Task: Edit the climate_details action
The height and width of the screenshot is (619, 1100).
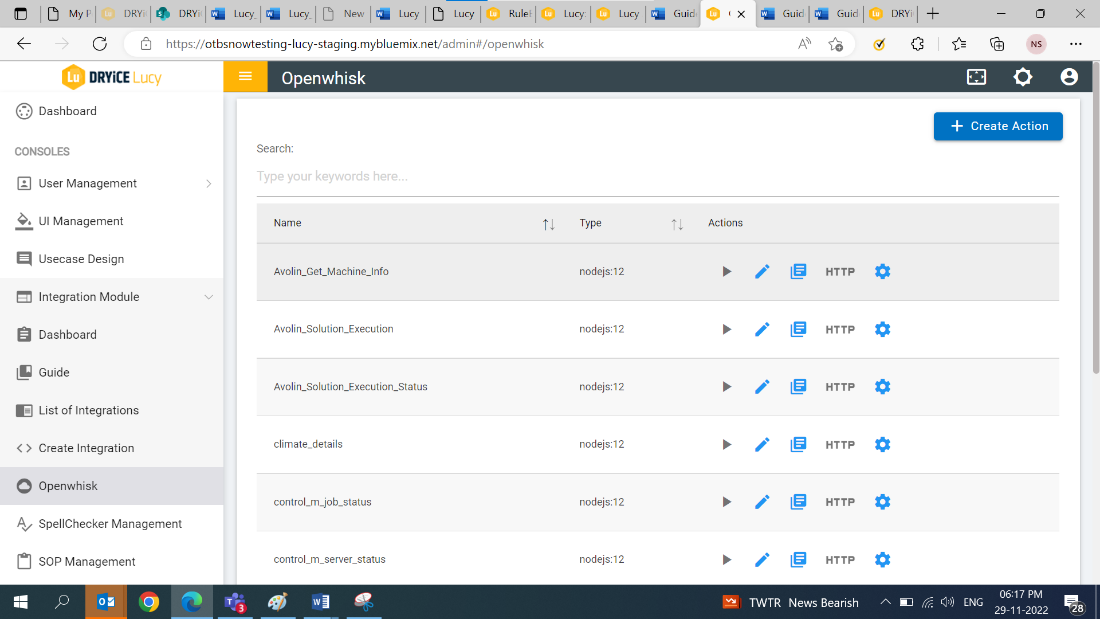Action: point(762,444)
